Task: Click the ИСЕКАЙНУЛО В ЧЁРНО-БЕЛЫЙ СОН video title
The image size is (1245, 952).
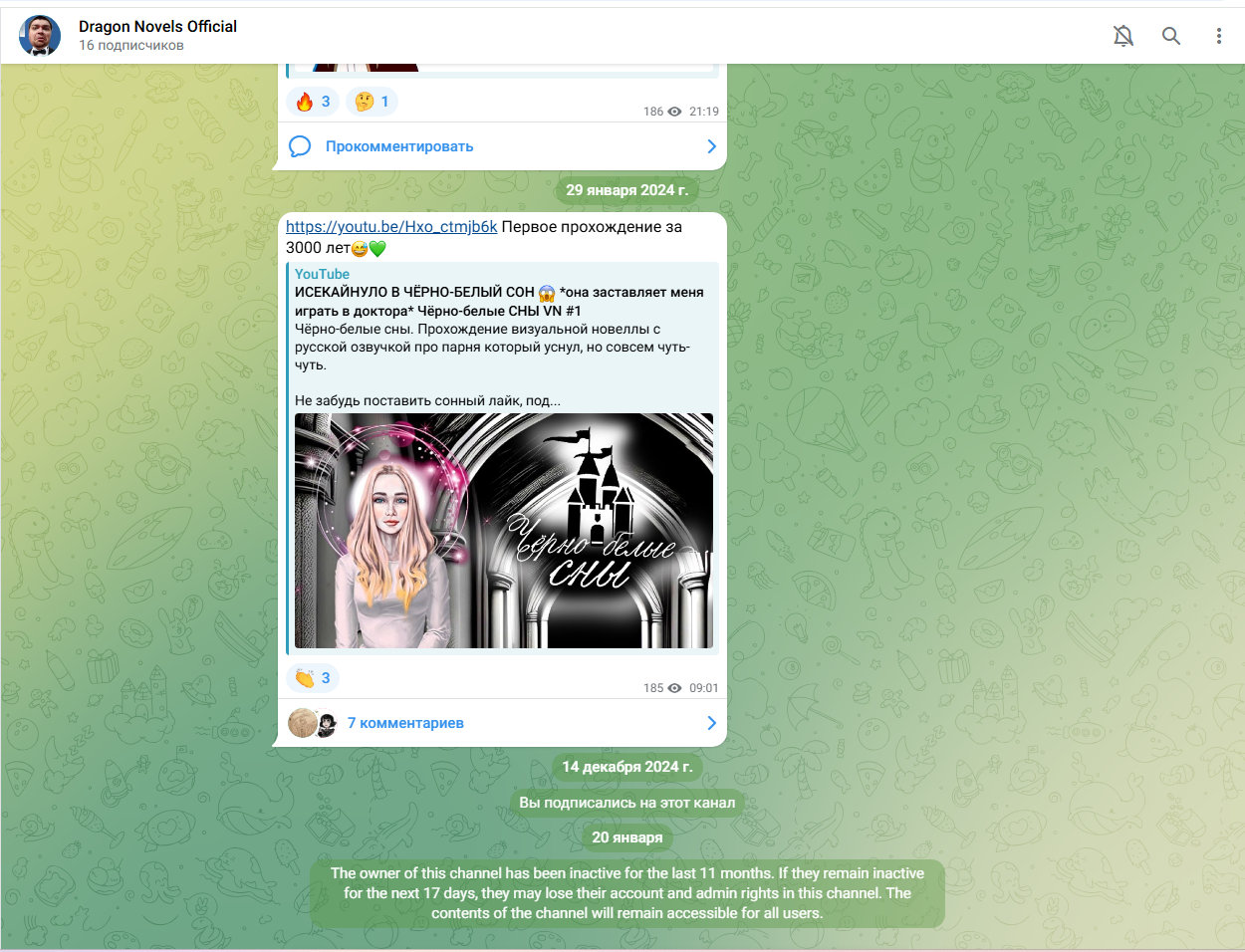Action: [499, 302]
